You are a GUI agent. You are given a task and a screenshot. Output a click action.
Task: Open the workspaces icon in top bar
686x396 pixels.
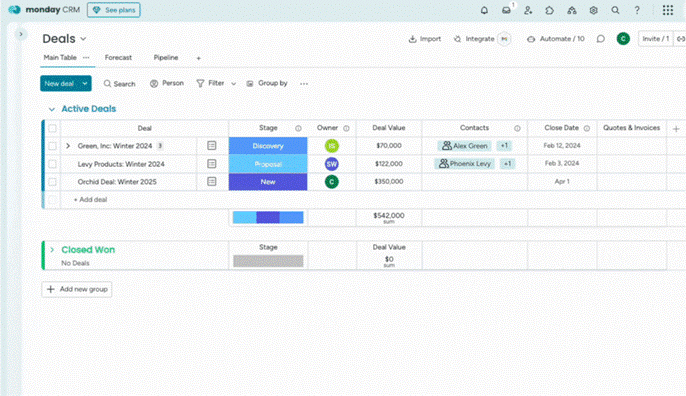[571, 10]
